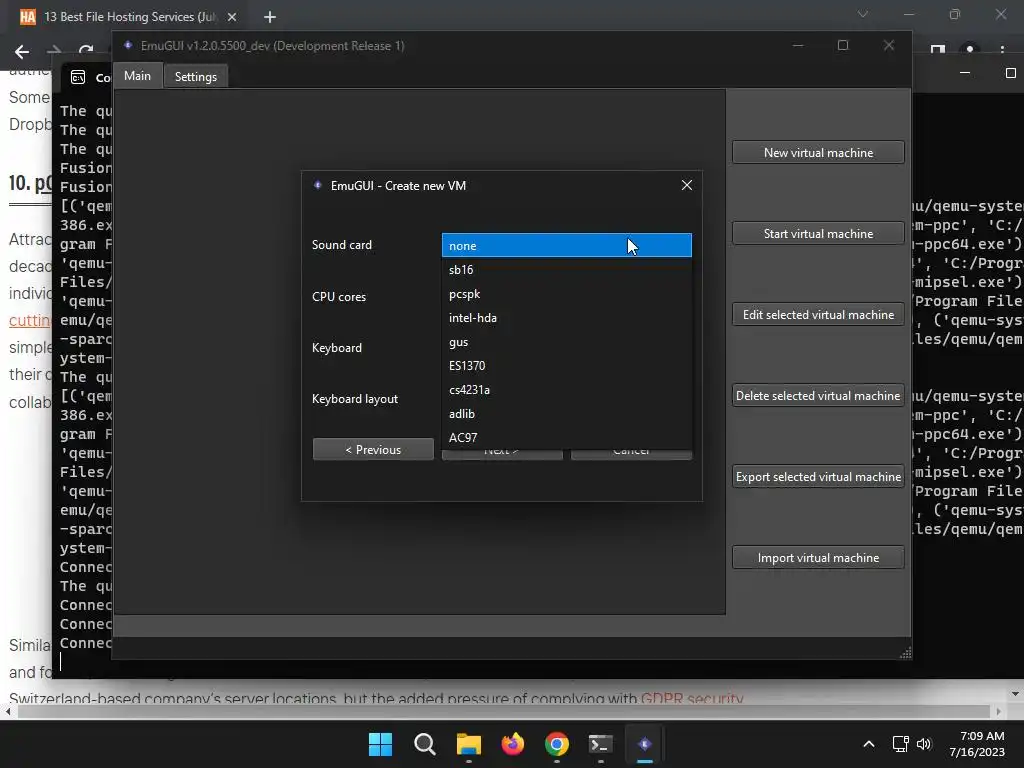The width and height of the screenshot is (1024, 768).
Task: Pick pcspk from sound card list
Action: point(566,294)
